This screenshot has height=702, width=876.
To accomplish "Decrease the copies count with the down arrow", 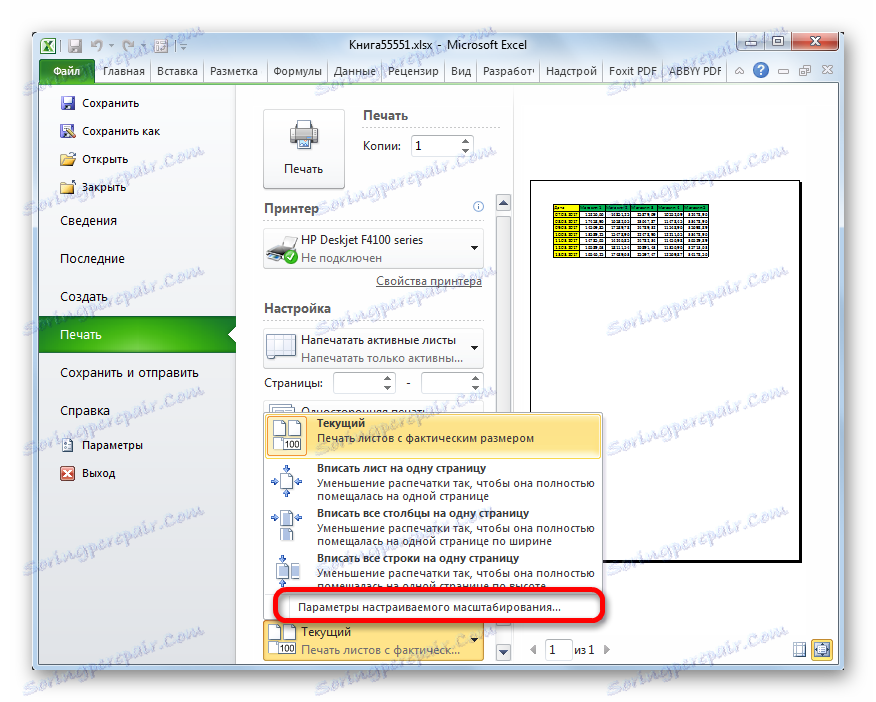I will coord(466,151).
